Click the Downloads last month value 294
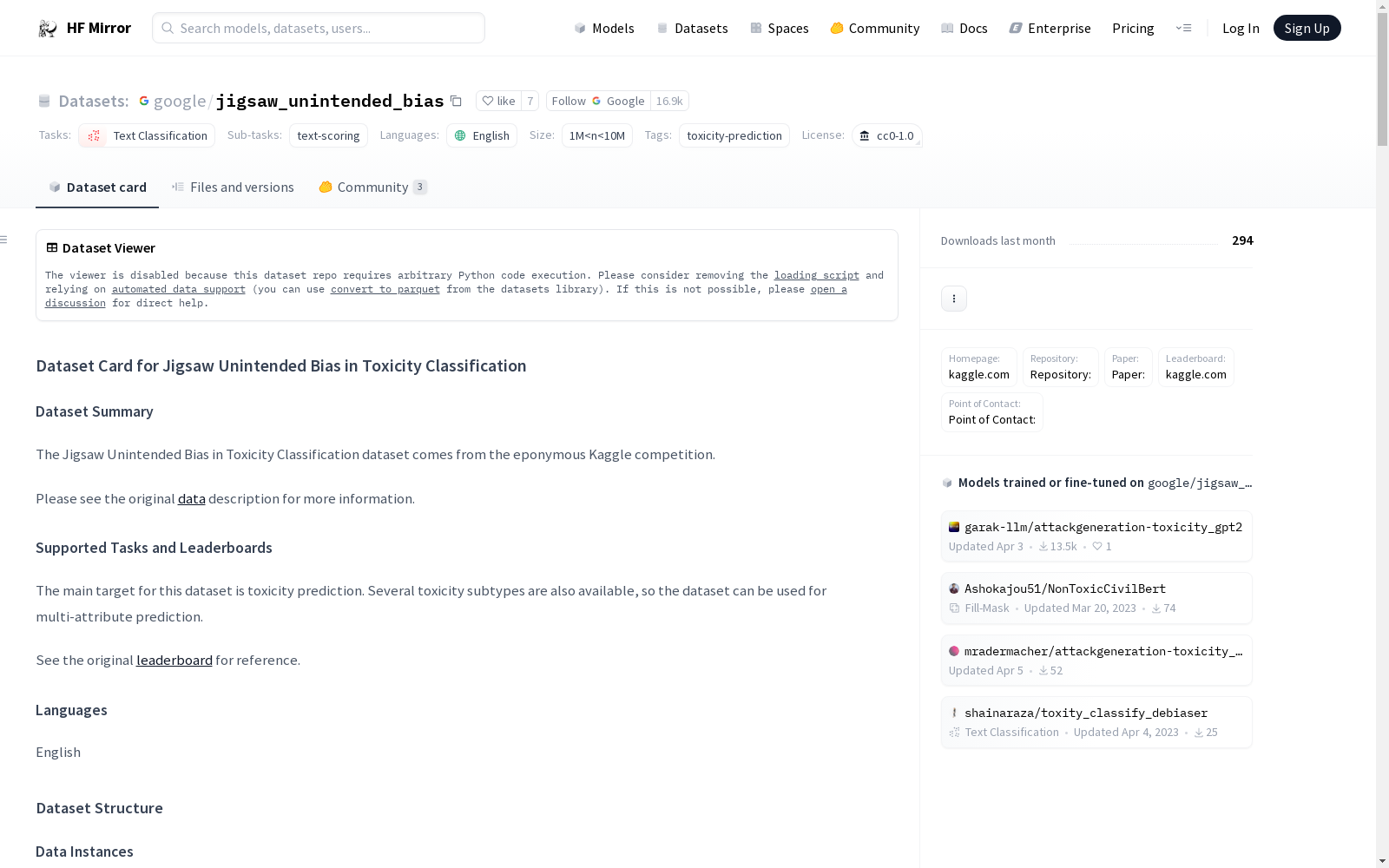Viewport: 1389px width, 868px height. pyautogui.click(x=1242, y=240)
